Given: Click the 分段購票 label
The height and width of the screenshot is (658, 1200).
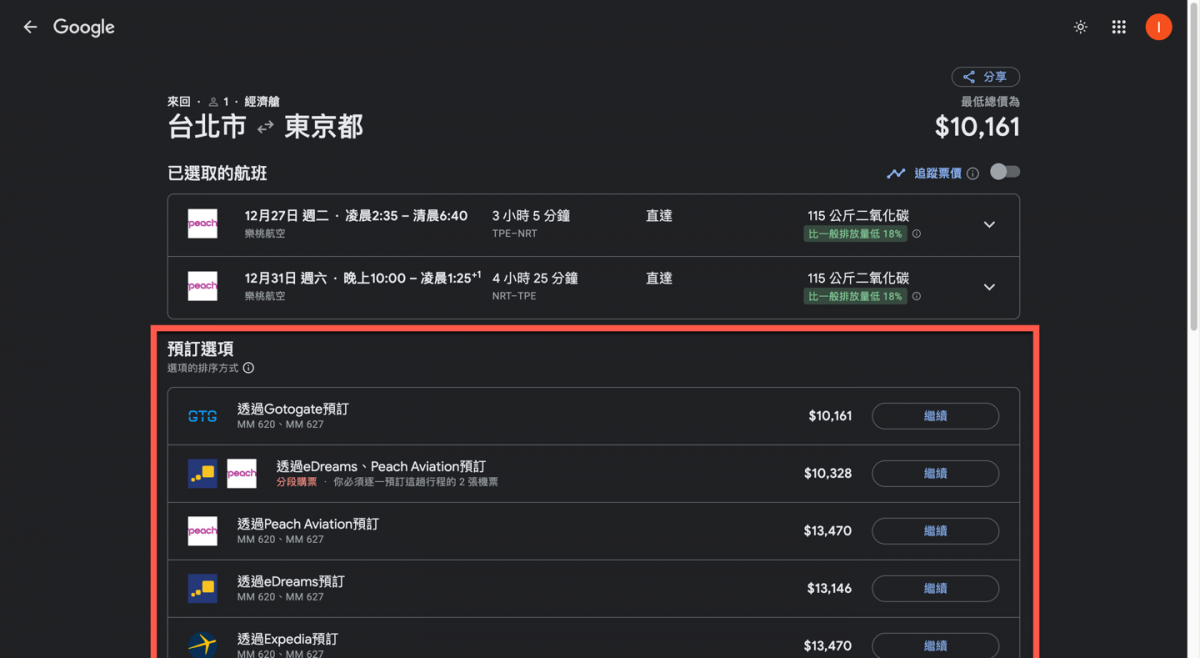Looking at the screenshot, I should pos(297,482).
